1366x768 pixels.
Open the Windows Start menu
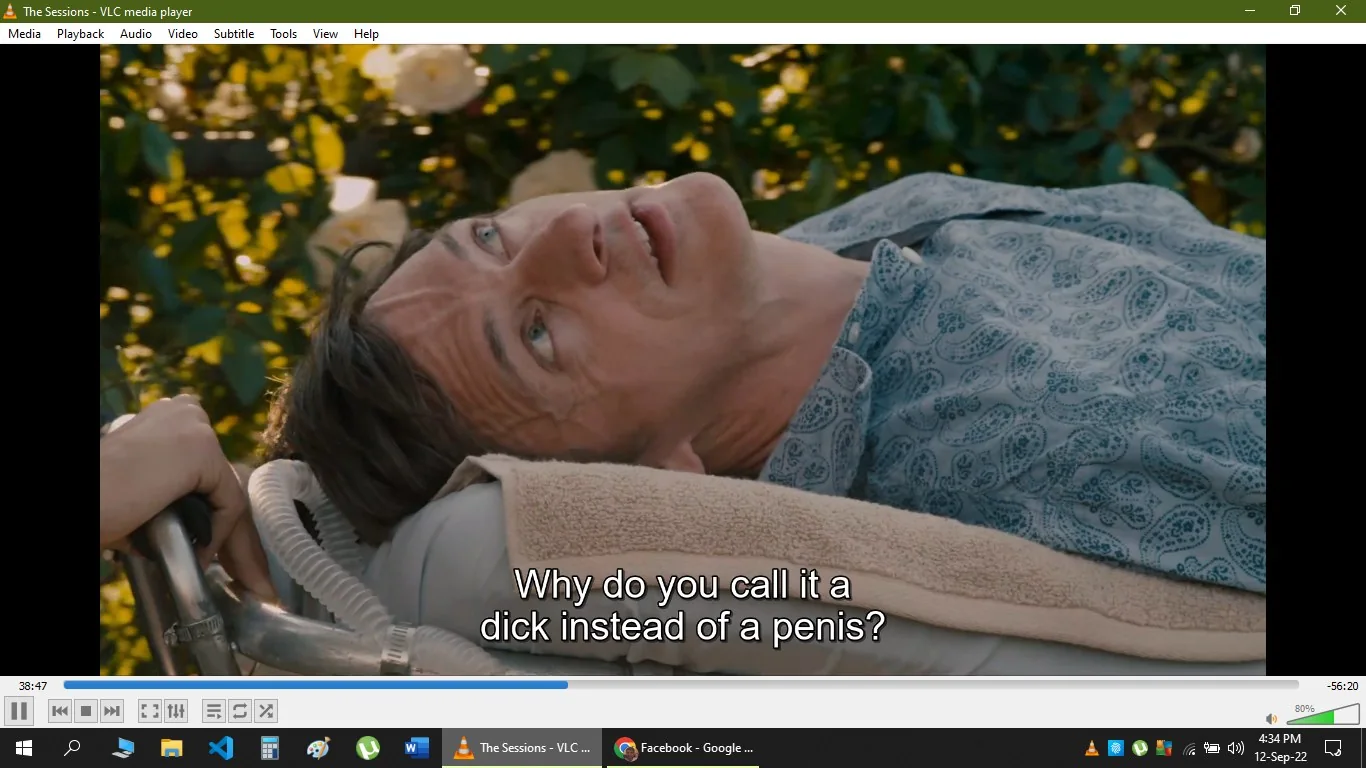tap(24, 748)
